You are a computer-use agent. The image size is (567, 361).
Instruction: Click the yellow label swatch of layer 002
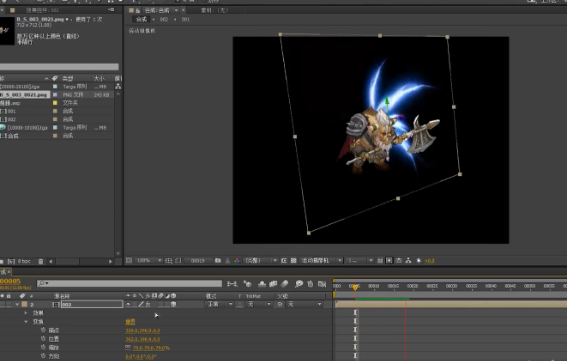click(24, 304)
